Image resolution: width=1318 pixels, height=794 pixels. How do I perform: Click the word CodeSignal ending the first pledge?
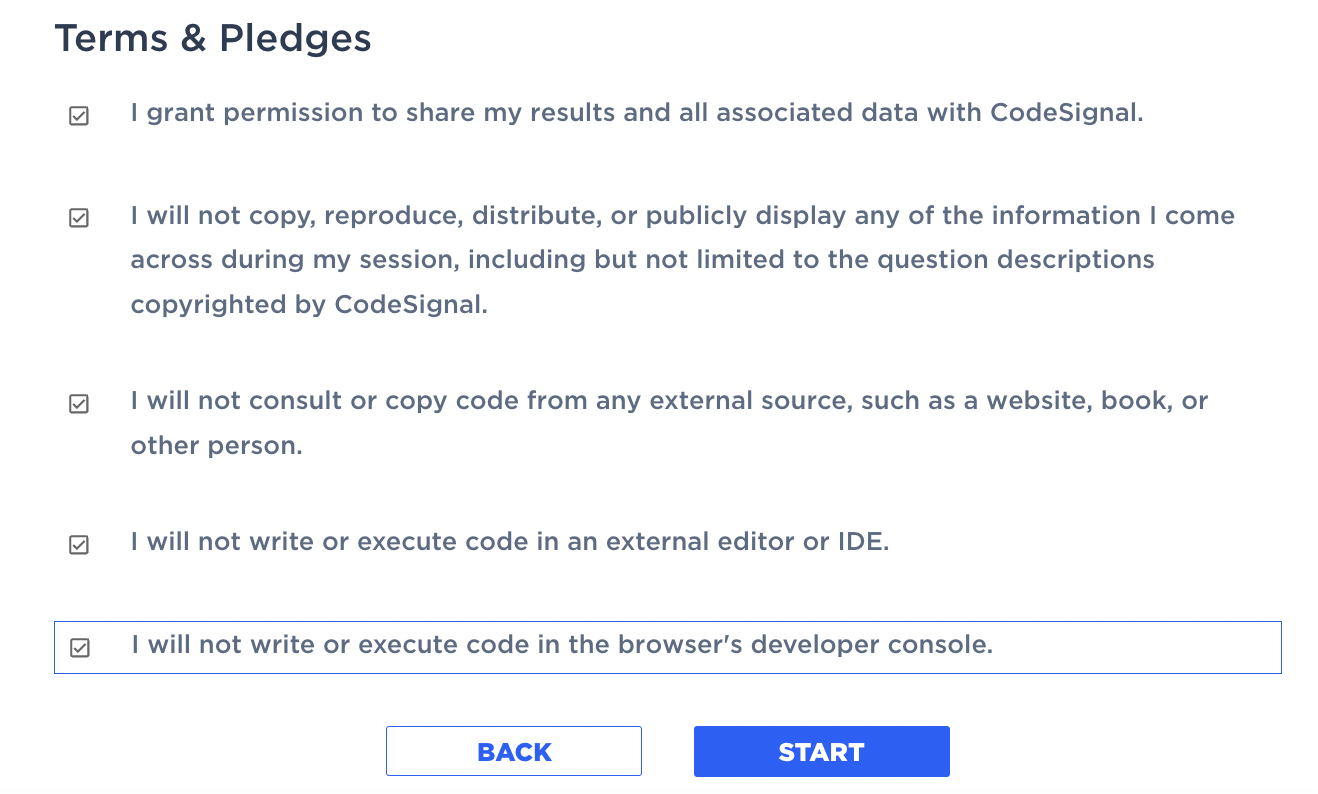tap(1067, 113)
